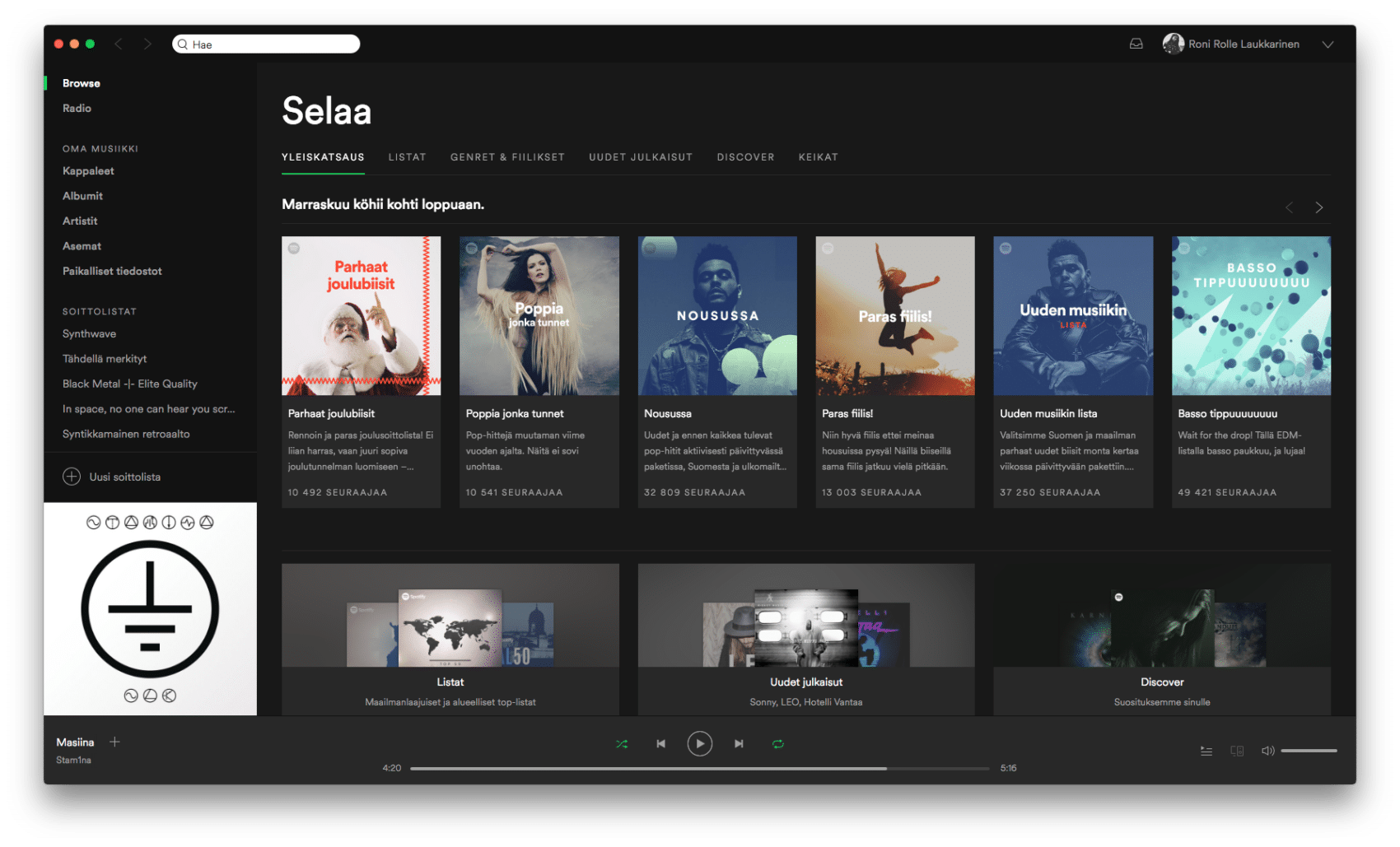Switch to Genret & Fiilikset tab
The image size is (1400, 847).
pos(507,157)
